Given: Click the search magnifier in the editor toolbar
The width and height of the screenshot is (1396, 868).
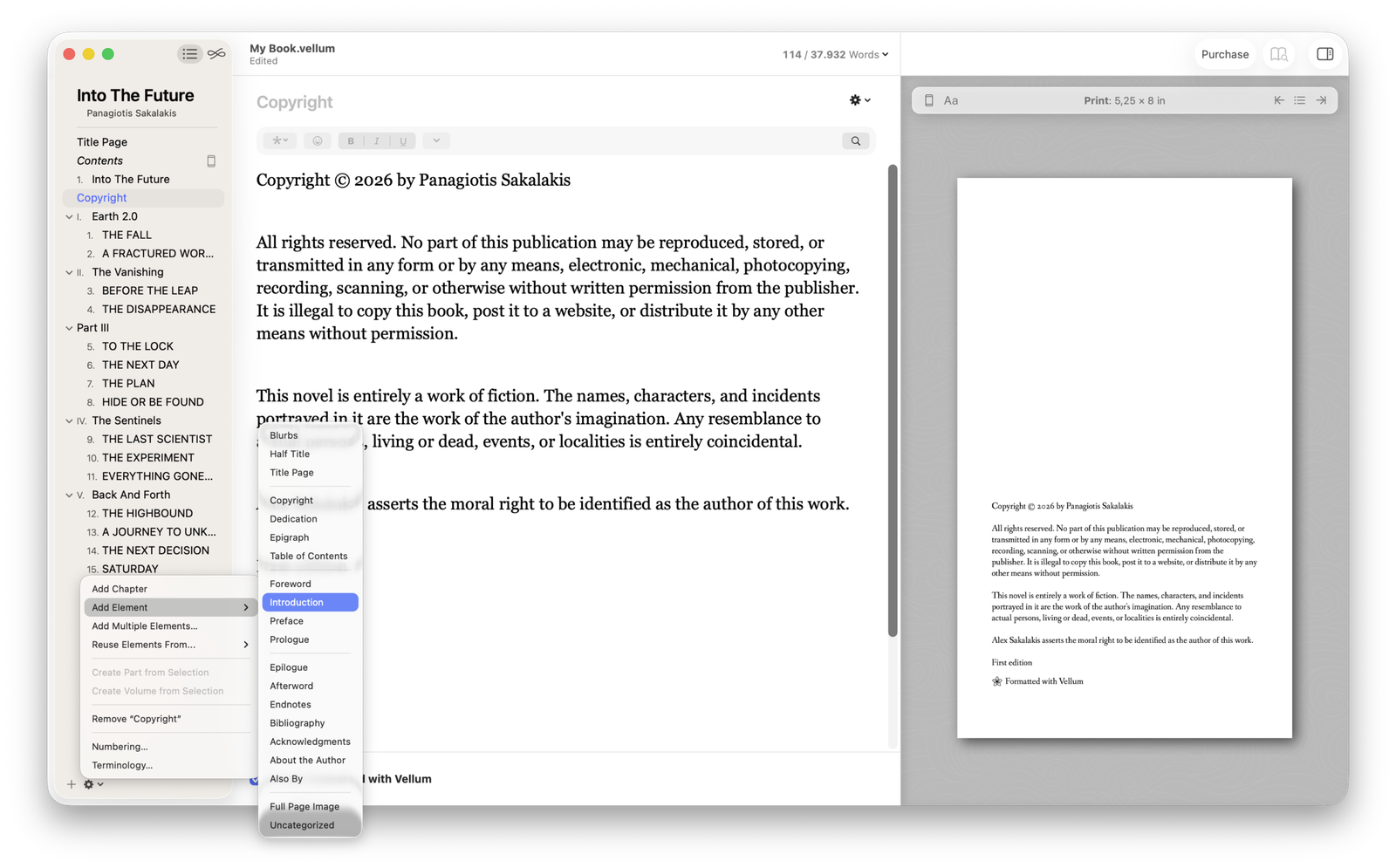Looking at the screenshot, I should (x=856, y=141).
